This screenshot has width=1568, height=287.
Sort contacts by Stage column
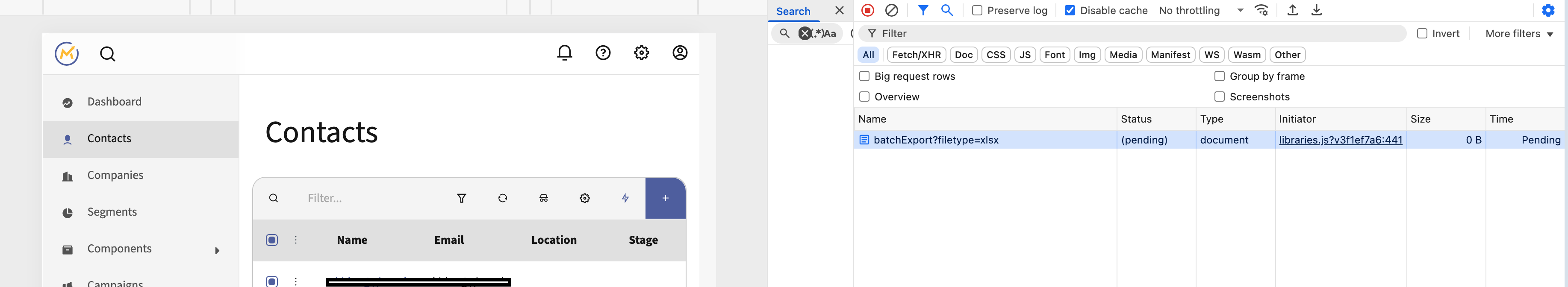[x=643, y=240]
